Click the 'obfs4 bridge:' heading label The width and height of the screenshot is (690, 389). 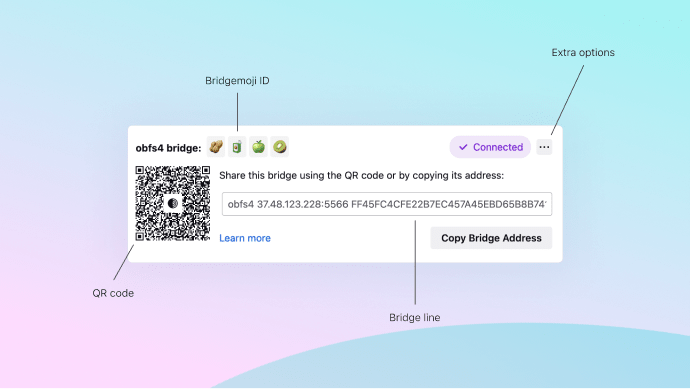click(168, 148)
